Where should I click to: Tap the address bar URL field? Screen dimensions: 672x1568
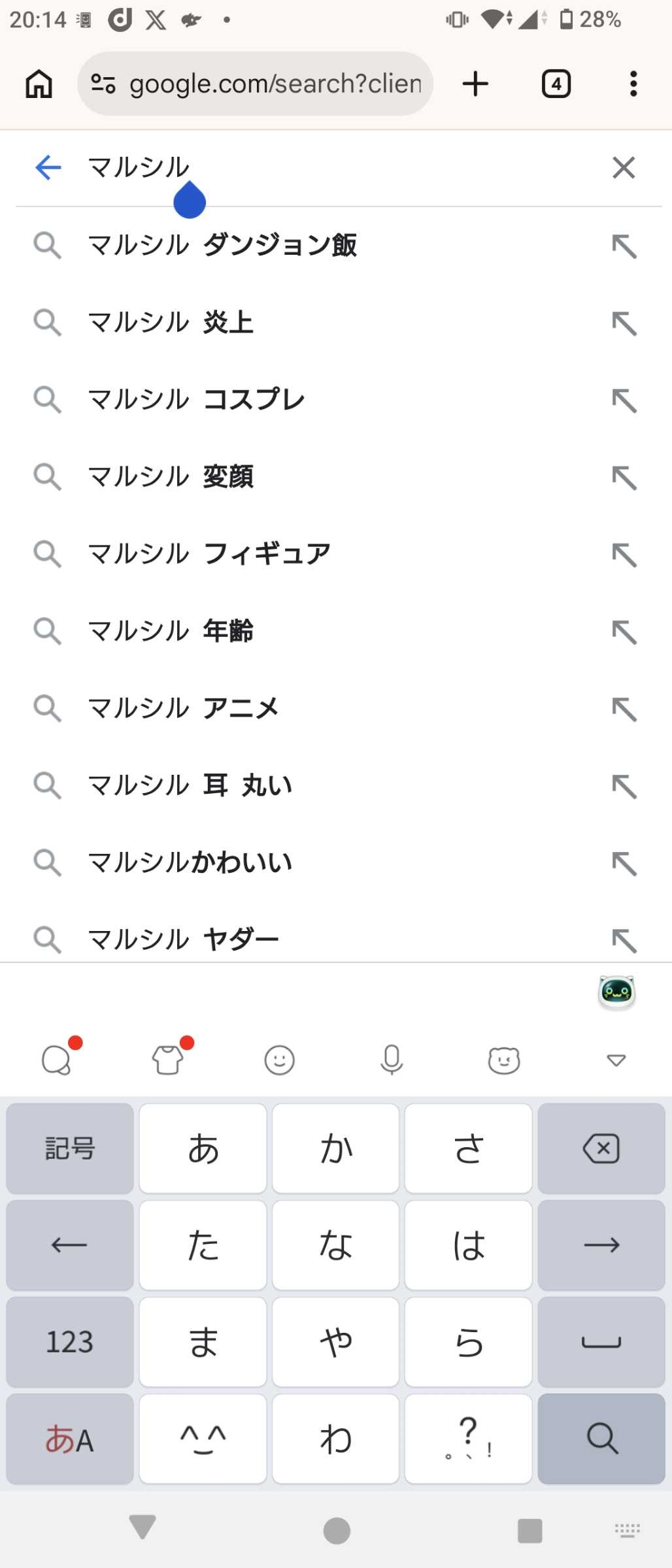coord(275,84)
